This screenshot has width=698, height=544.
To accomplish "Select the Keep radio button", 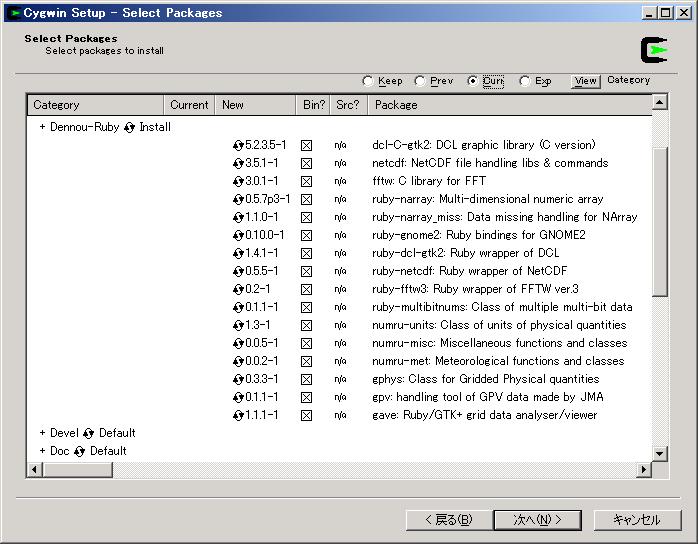I will click(x=368, y=81).
